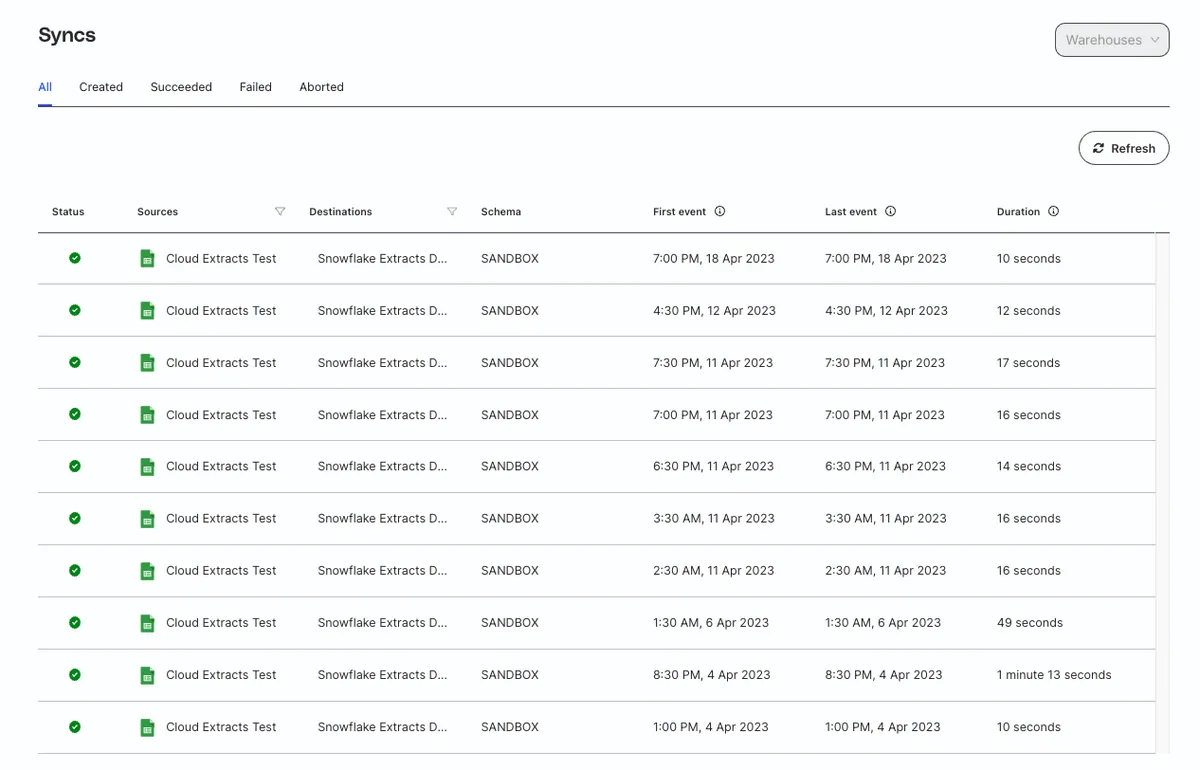Click status checkmark for 11 Apr 2:30 AM sync

74,570
